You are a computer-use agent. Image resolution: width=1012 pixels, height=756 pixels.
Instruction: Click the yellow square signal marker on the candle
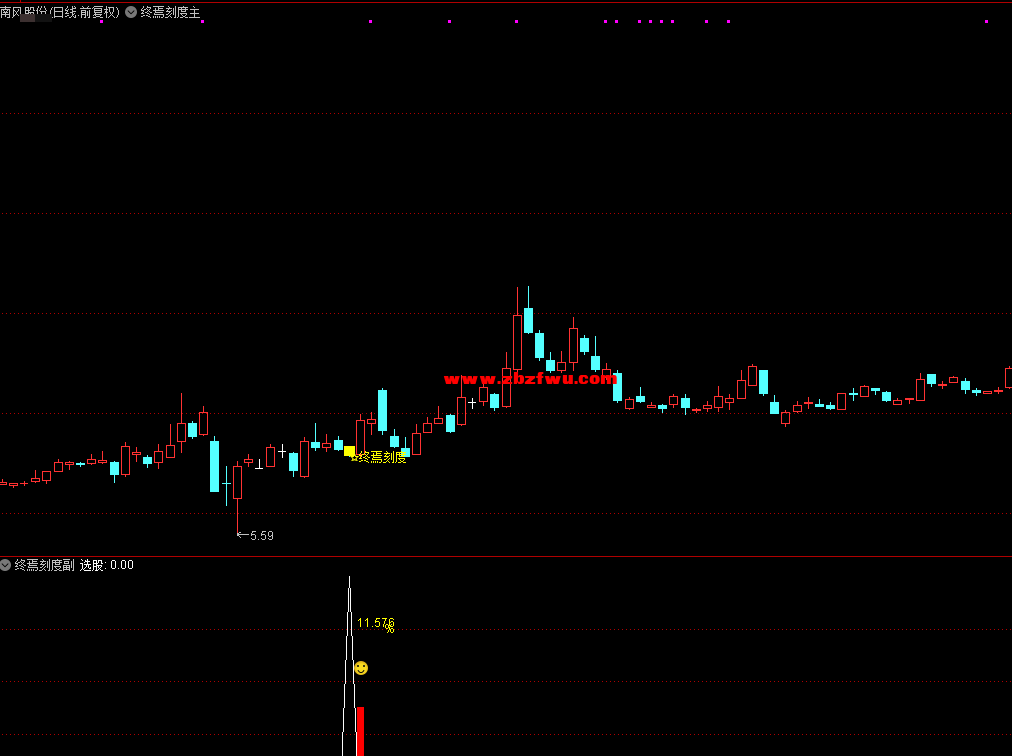349,452
